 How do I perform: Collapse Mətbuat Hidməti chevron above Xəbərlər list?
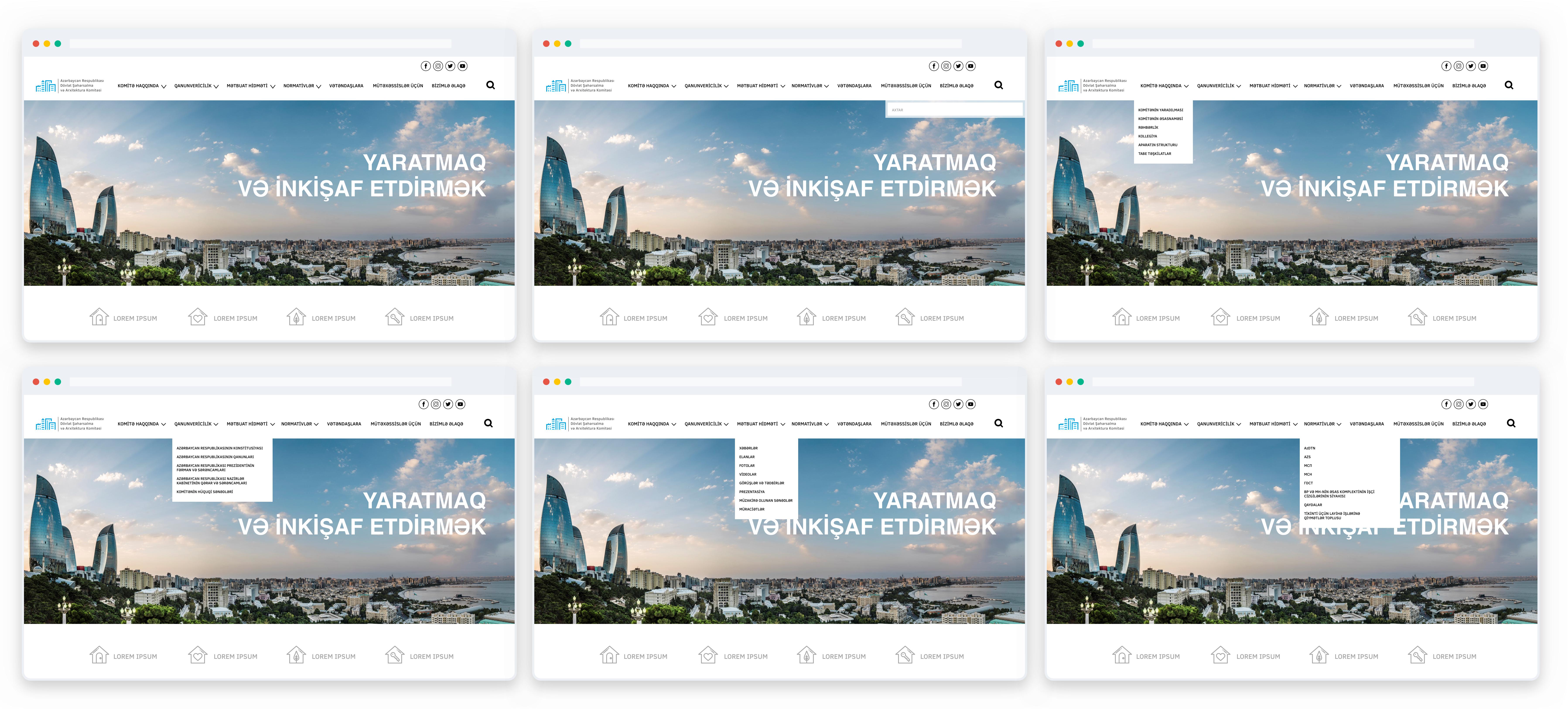tap(782, 425)
